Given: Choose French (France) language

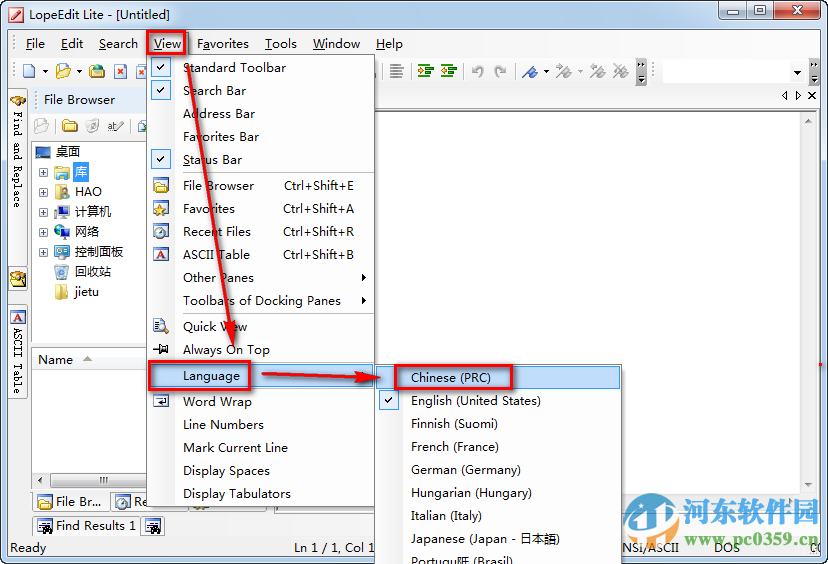Looking at the screenshot, I should coord(499,447).
